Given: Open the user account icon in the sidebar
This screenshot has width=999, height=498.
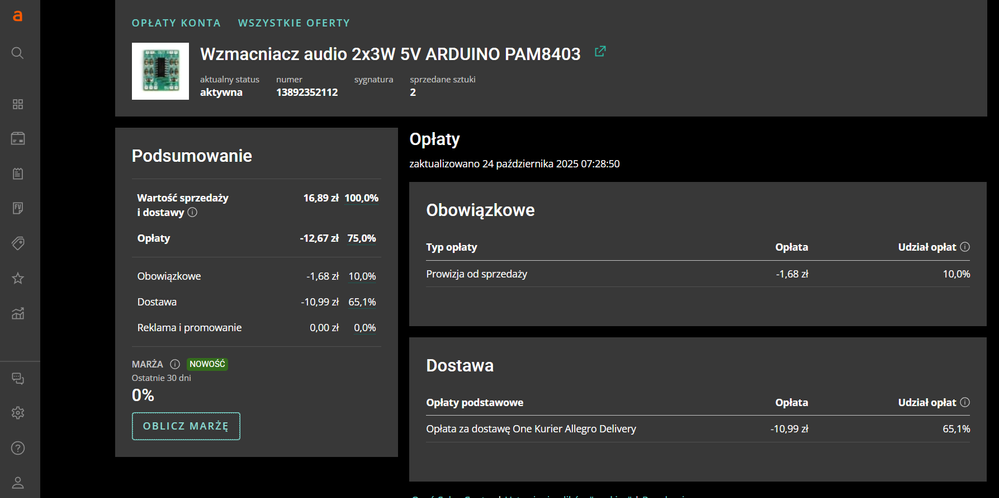Looking at the screenshot, I should (x=17, y=483).
